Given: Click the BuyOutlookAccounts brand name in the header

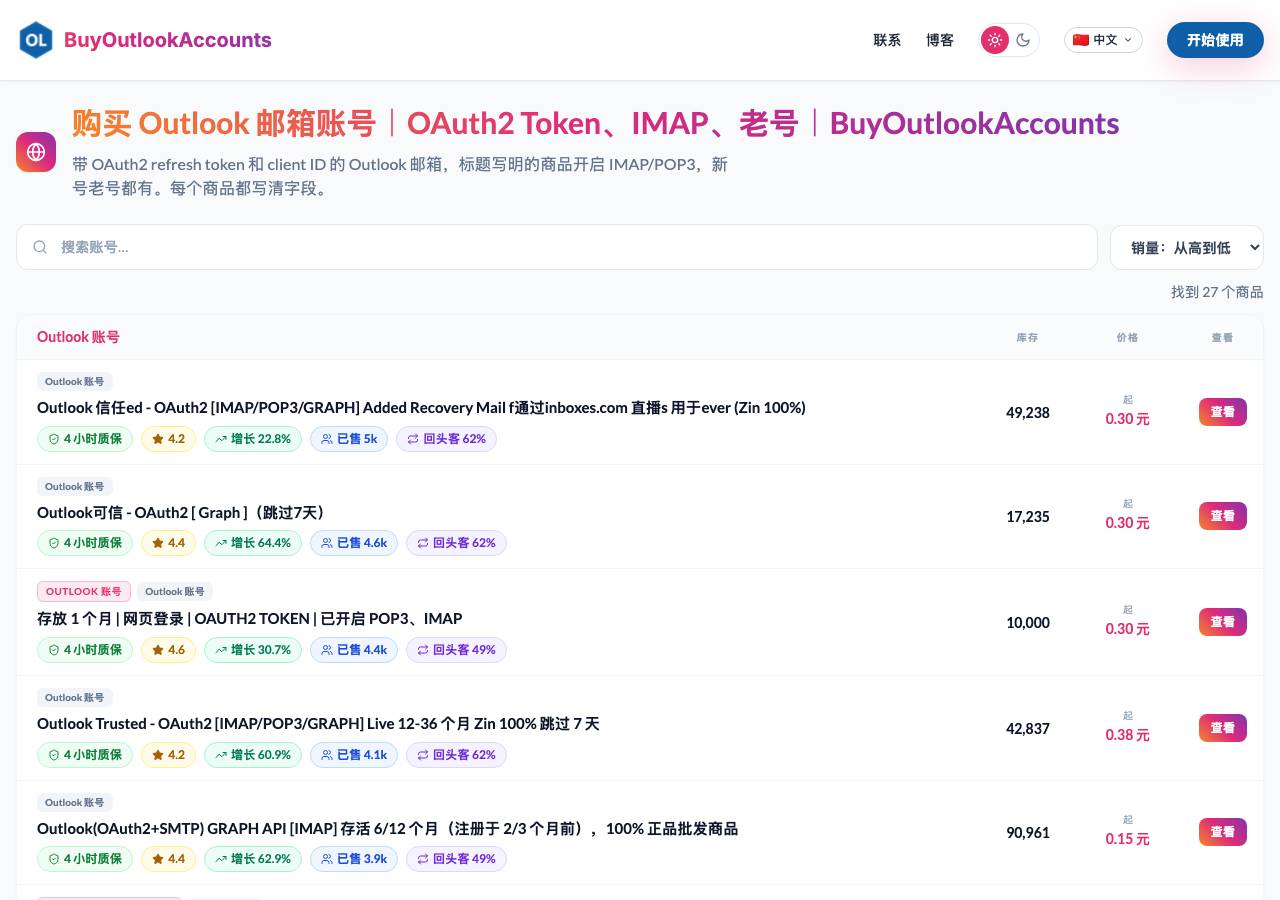Looking at the screenshot, I should pos(168,40).
